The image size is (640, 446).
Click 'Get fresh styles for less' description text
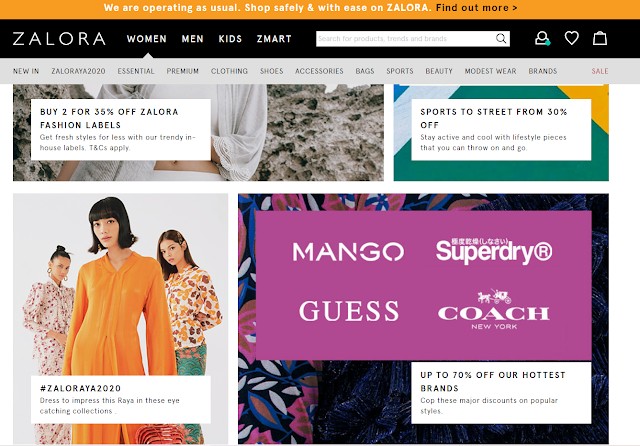pos(118,142)
